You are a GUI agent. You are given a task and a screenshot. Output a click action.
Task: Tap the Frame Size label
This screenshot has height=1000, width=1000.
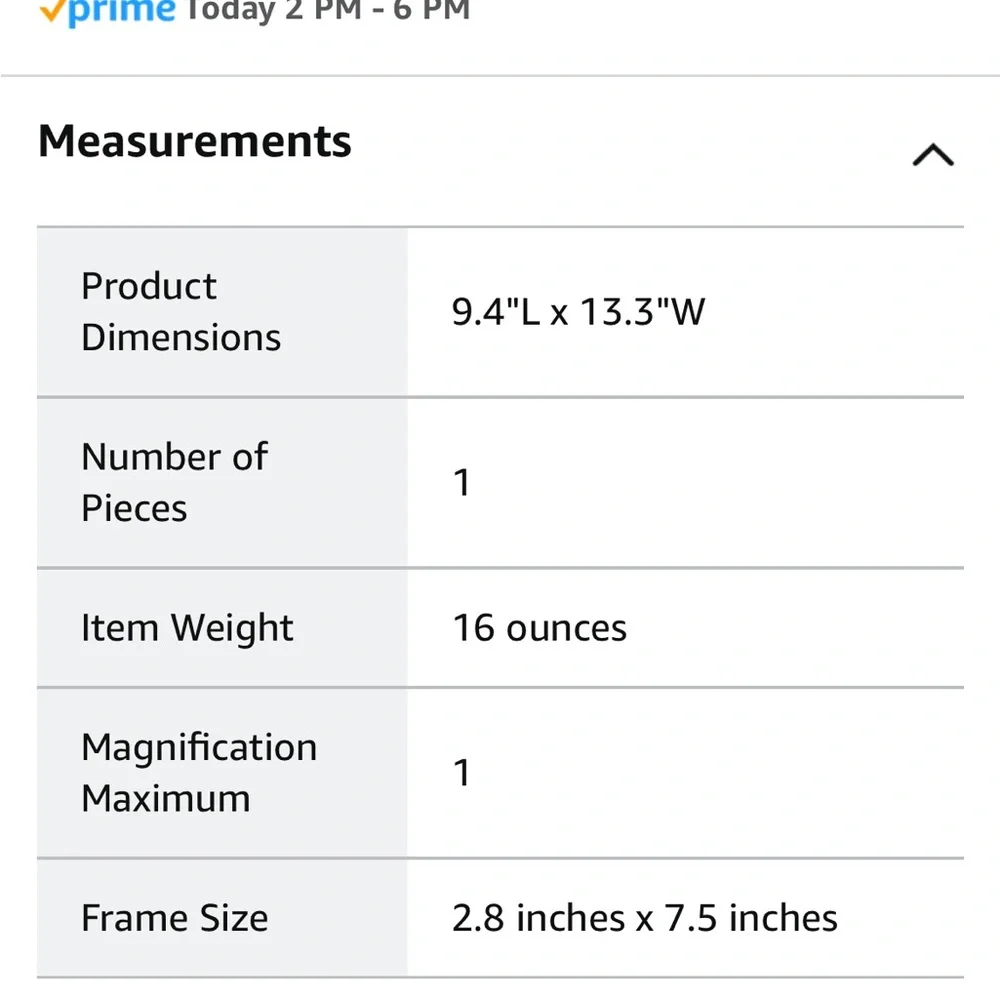tap(174, 918)
